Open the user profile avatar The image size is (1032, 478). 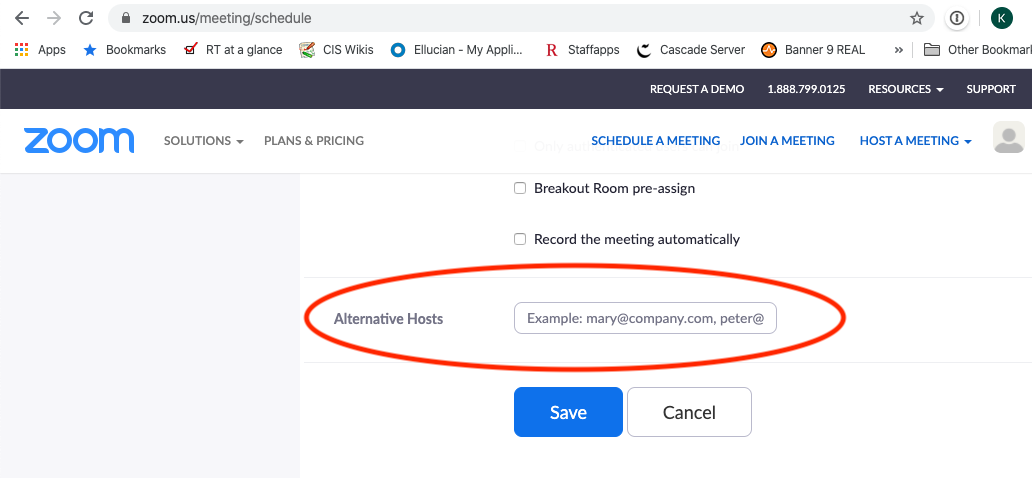pyautogui.click(x=1009, y=139)
